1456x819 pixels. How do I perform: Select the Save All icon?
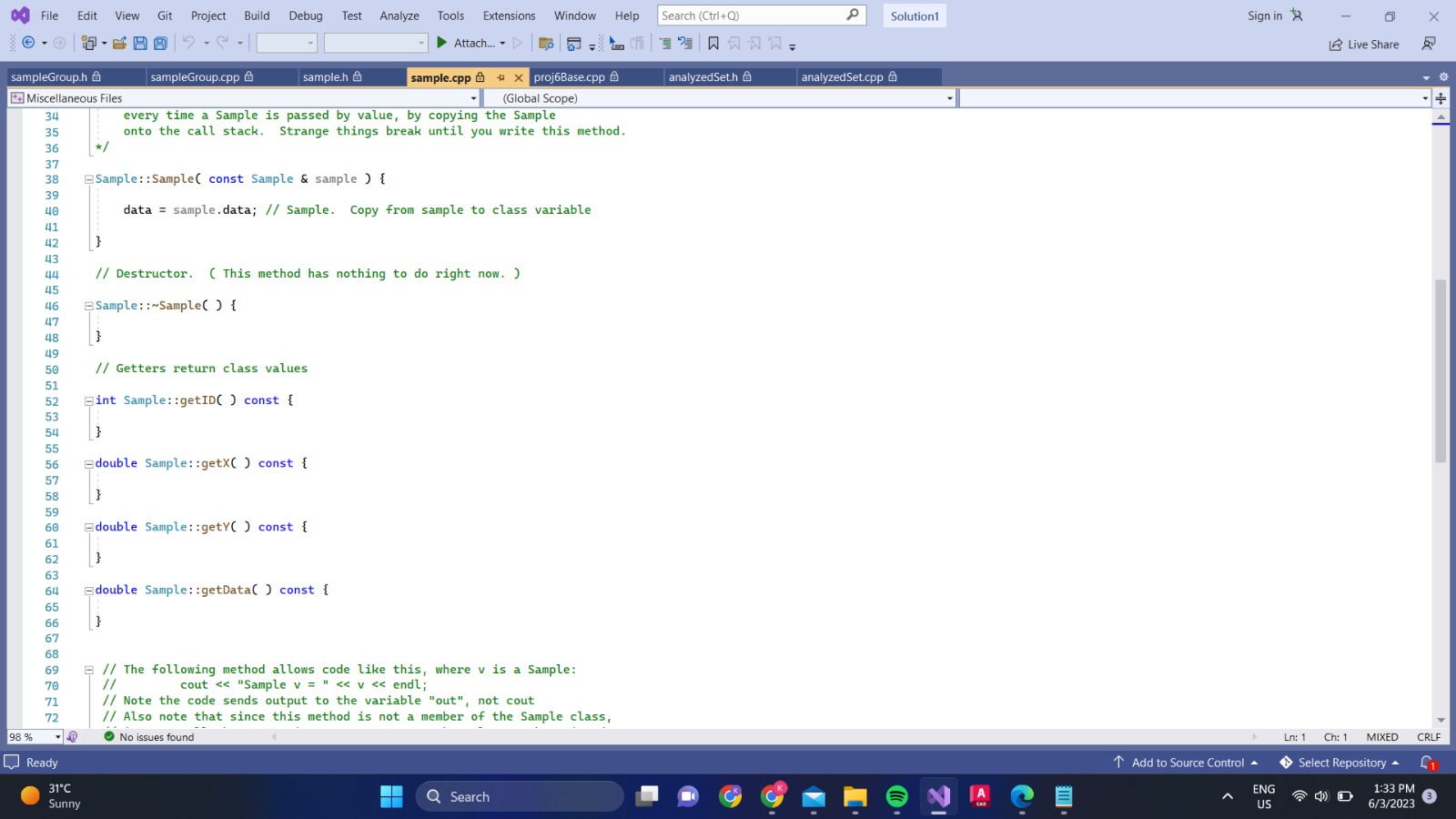point(160,43)
